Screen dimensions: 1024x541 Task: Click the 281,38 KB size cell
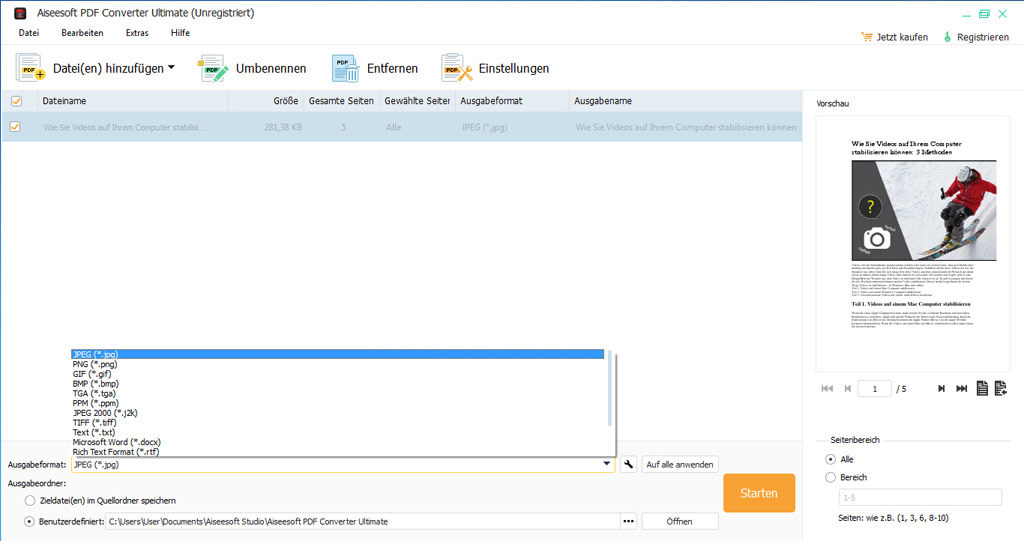tap(283, 127)
